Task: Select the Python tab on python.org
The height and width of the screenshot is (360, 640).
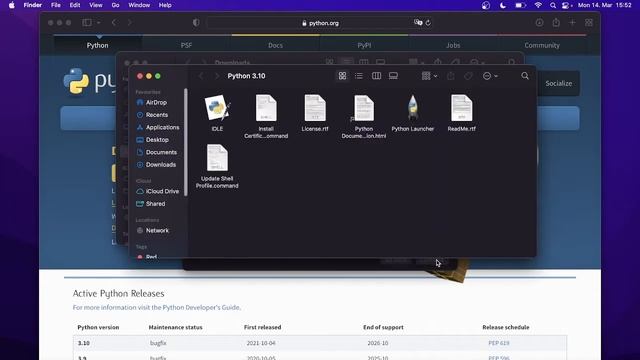Action: pyautogui.click(x=98, y=45)
